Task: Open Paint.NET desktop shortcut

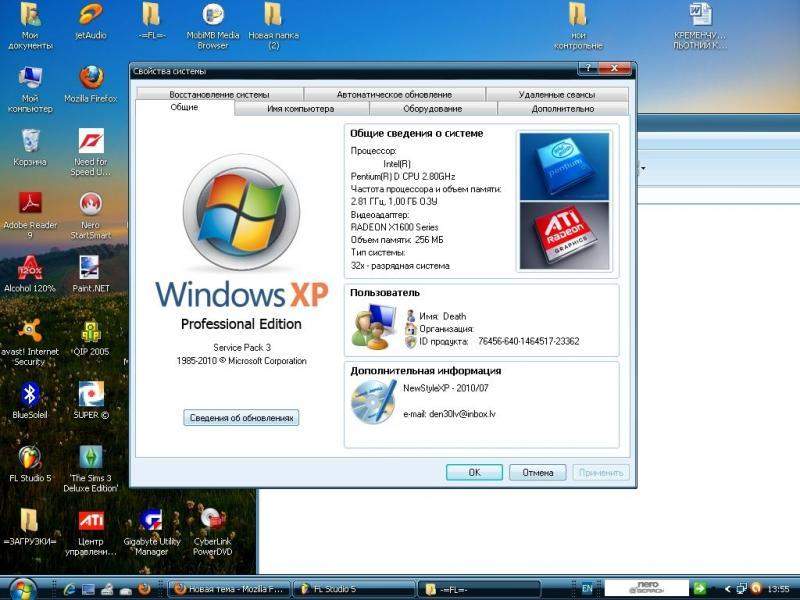Action: (x=91, y=268)
